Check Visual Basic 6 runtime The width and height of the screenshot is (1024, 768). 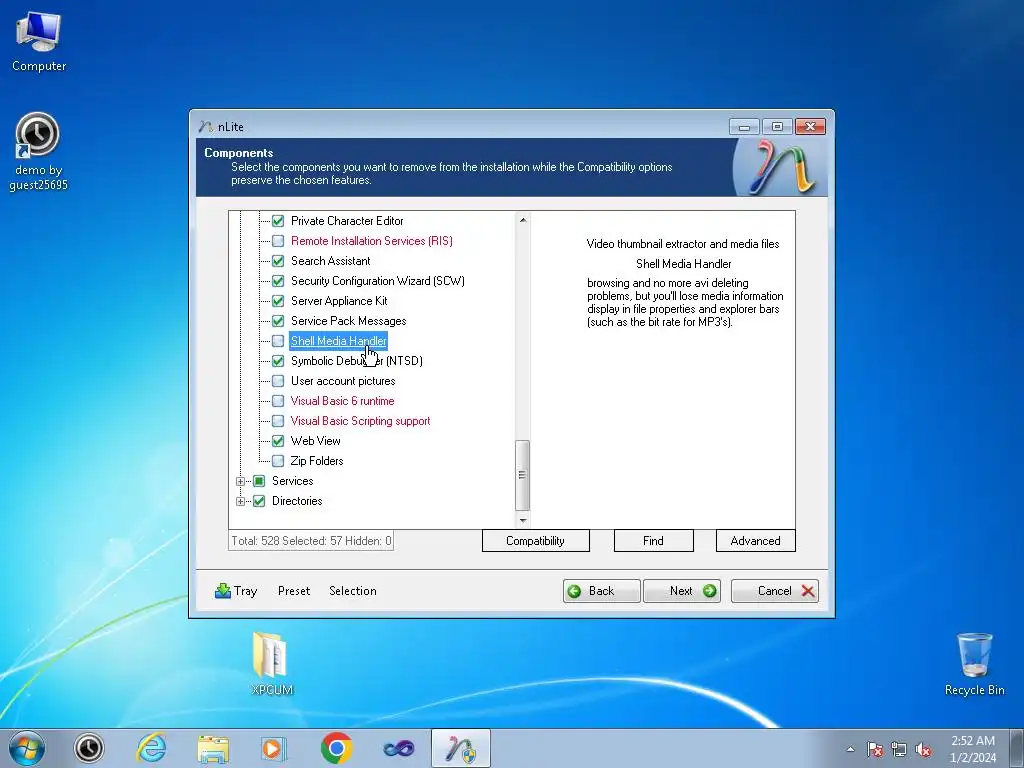[278, 401]
